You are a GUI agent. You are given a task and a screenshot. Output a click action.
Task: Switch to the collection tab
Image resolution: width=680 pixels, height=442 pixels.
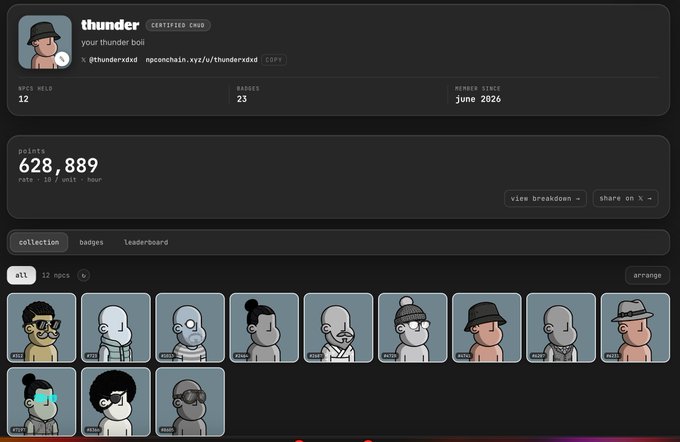(x=39, y=242)
